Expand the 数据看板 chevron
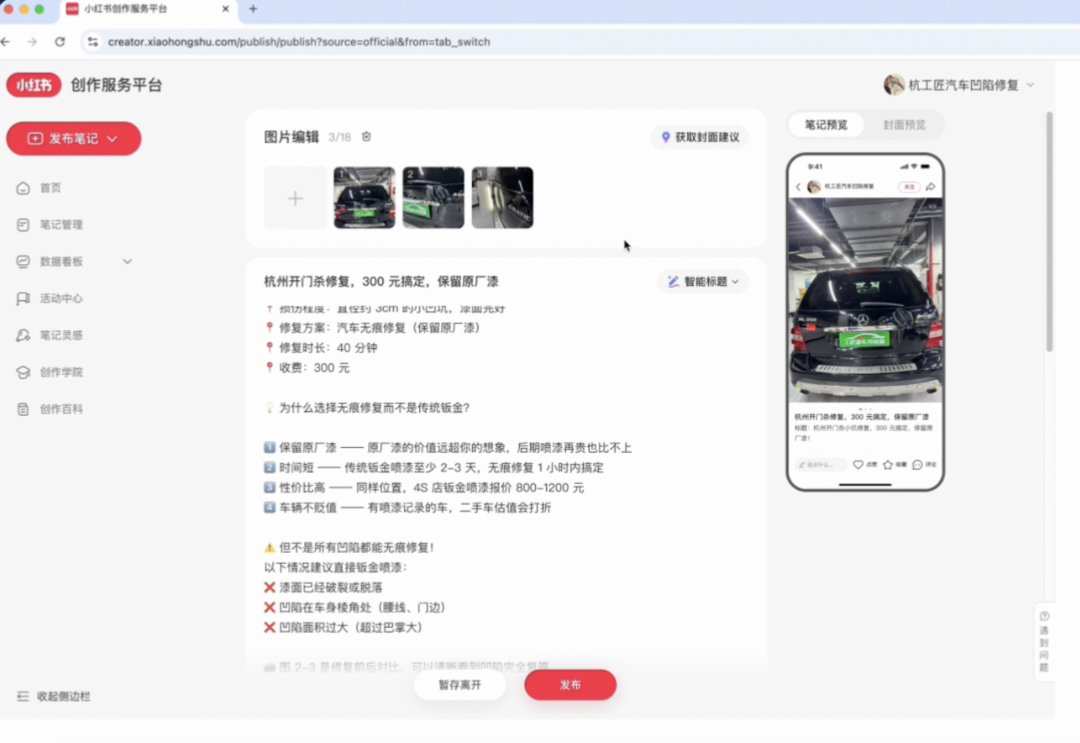 pos(126,261)
